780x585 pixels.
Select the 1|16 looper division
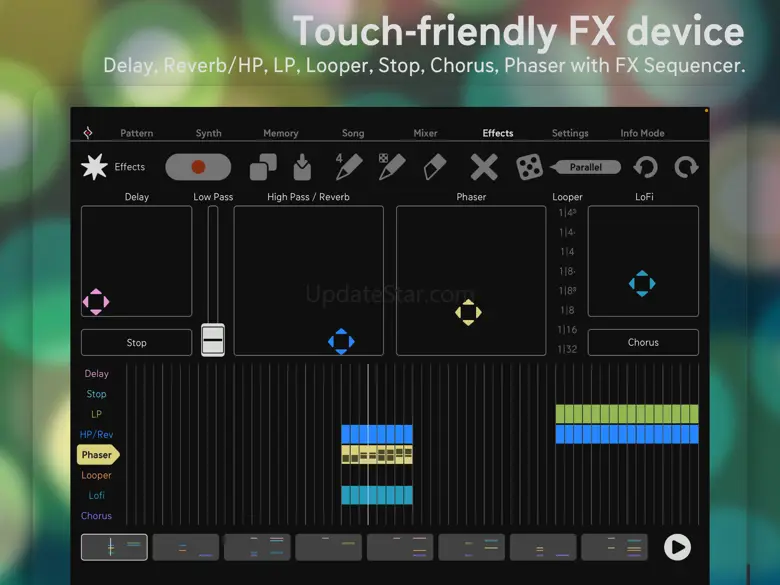[x=568, y=330]
